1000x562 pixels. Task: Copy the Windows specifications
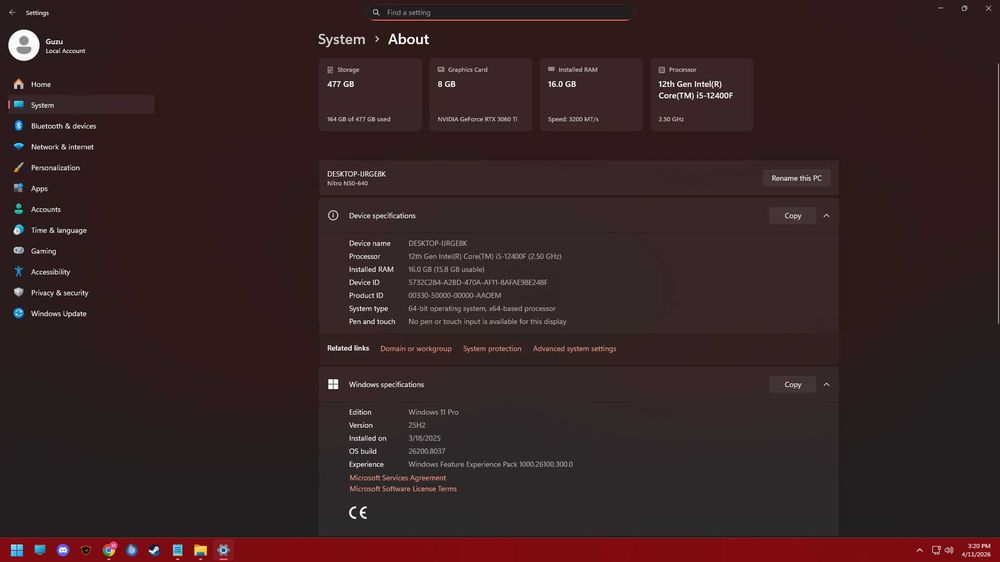pyautogui.click(x=792, y=385)
